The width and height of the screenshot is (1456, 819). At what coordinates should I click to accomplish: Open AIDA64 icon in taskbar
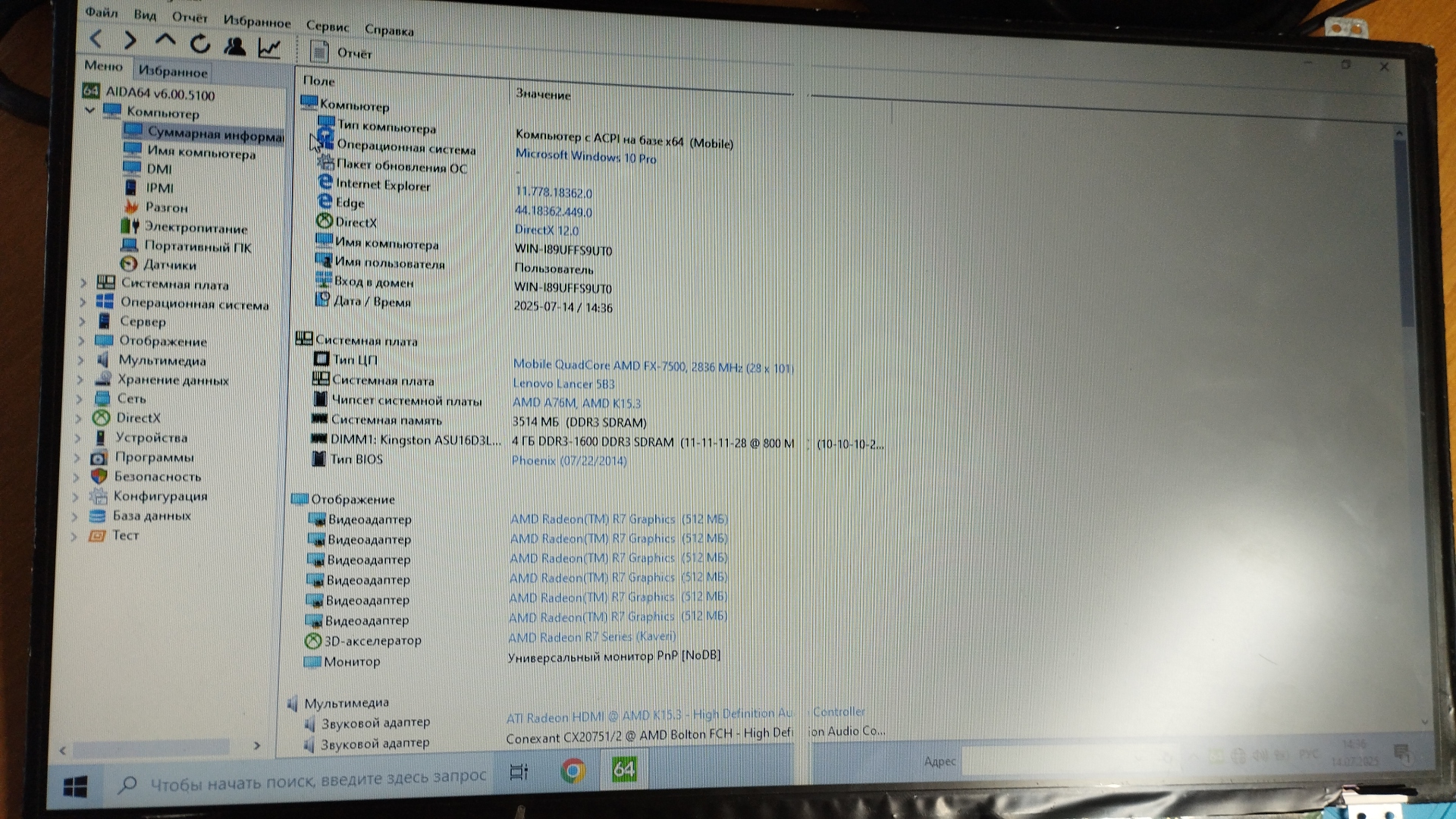point(623,770)
